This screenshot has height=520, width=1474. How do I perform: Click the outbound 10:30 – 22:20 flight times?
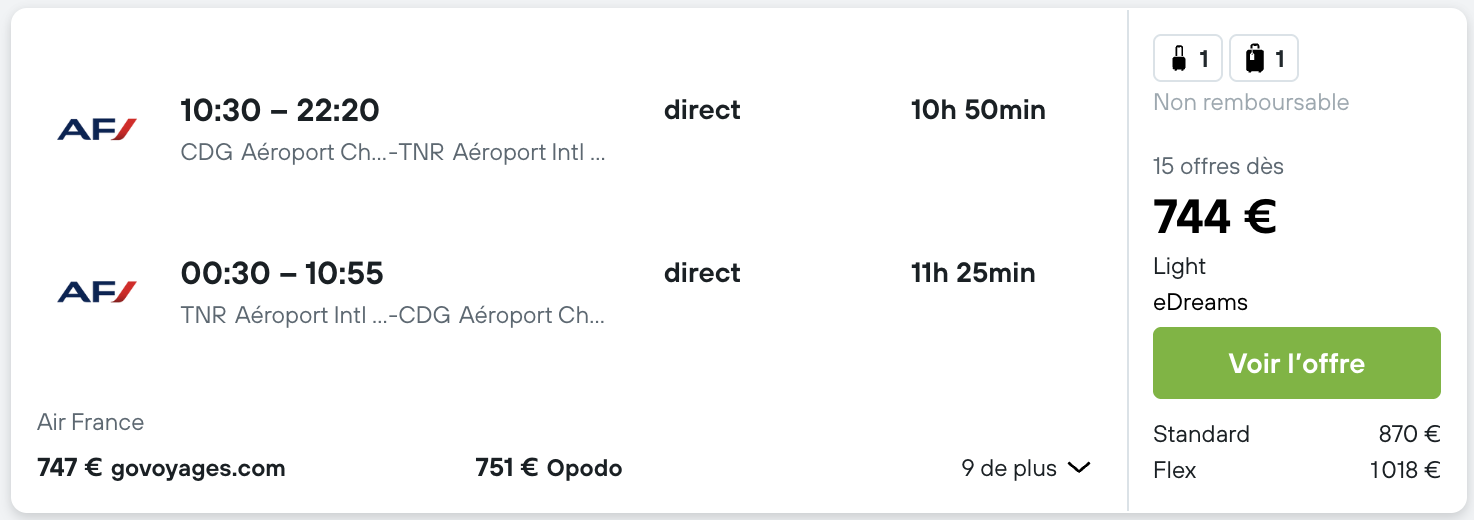click(x=280, y=110)
